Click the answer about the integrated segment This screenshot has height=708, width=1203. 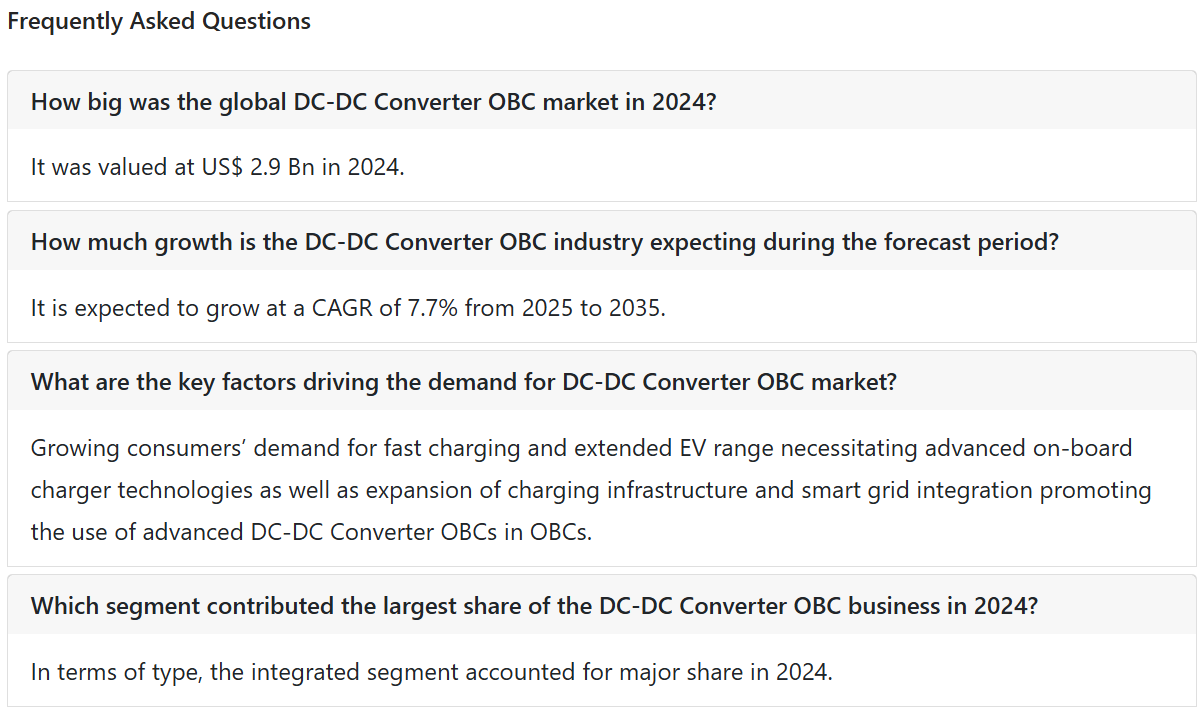point(431,671)
